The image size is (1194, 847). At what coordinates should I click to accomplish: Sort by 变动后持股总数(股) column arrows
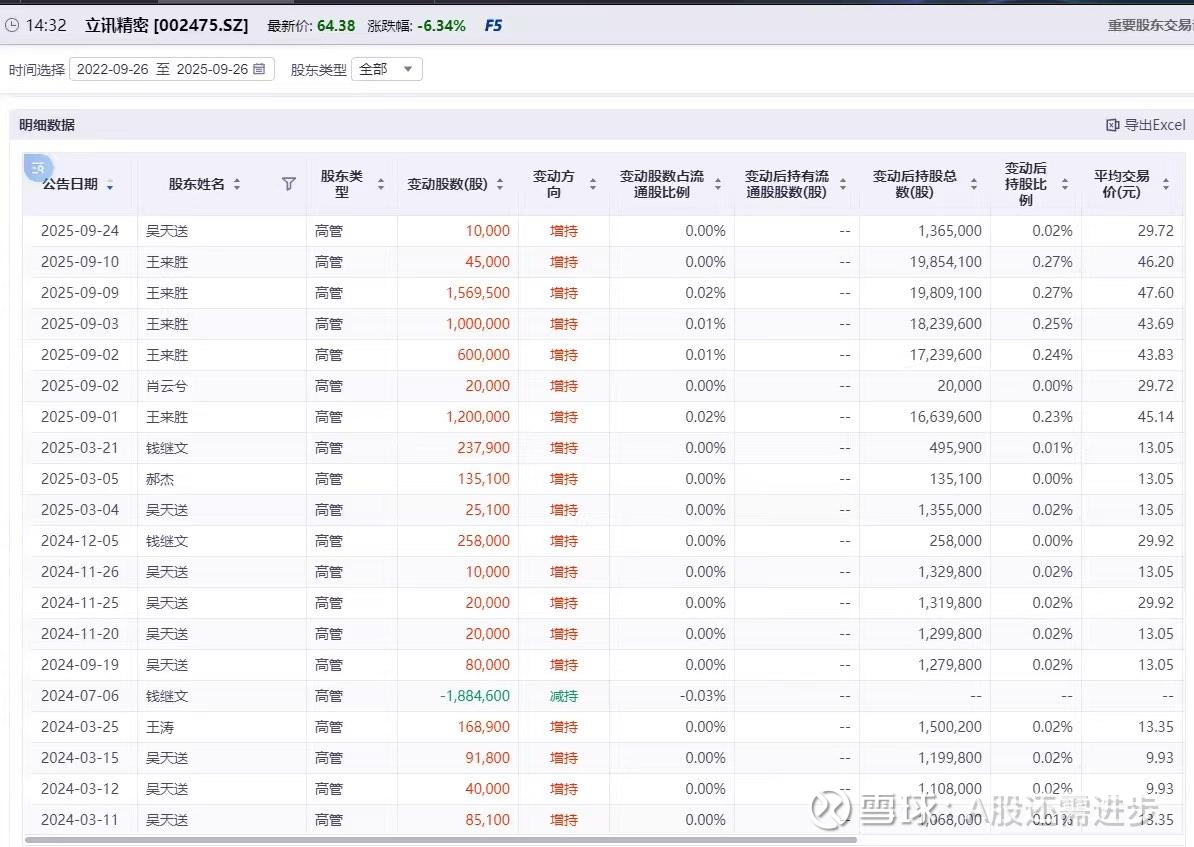coord(974,185)
